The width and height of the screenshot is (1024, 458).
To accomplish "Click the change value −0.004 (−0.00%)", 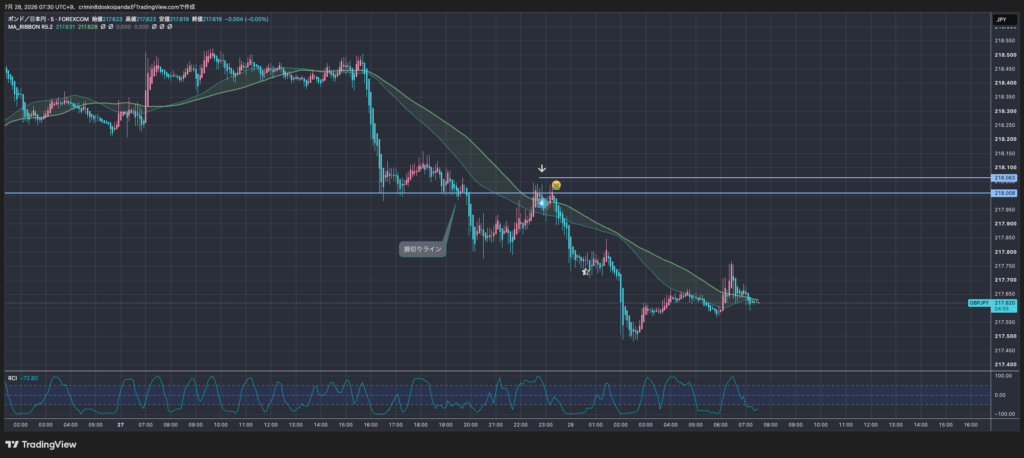I will [x=247, y=20].
